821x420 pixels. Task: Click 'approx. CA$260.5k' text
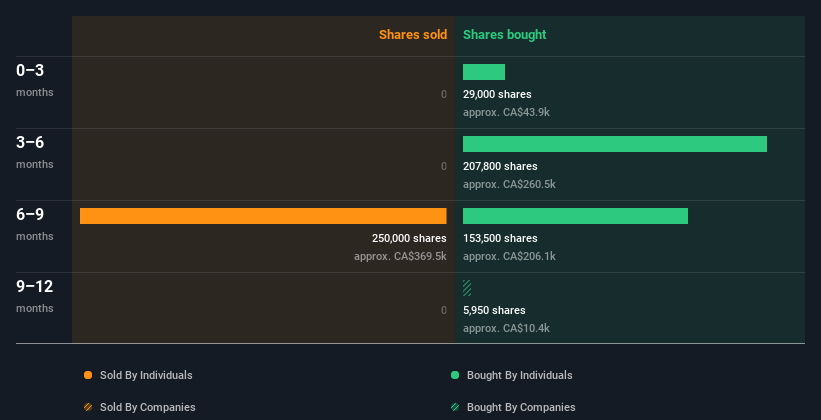coord(509,184)
